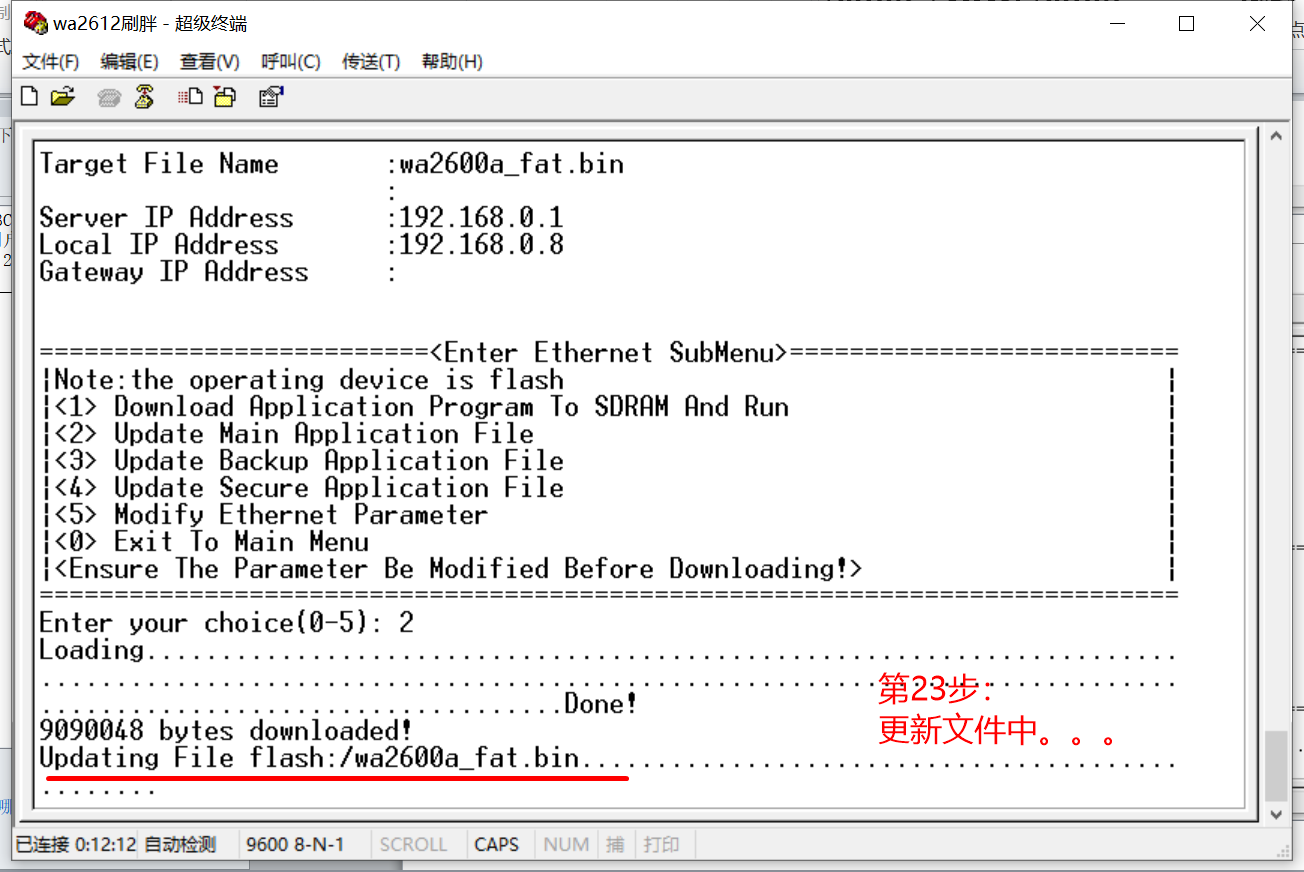Click the Enter your choice(0-5): 2 line
Viewport: 1304px width, 872px height.
pos(226,623)
